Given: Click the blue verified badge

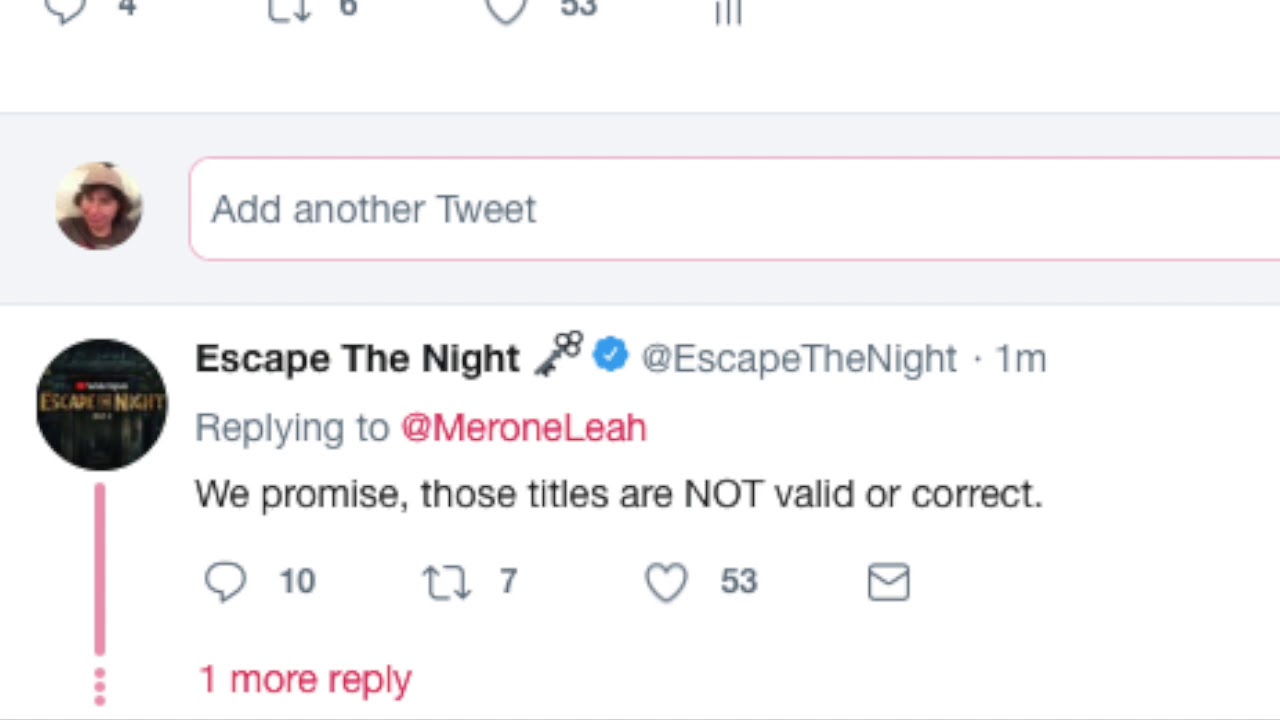Looking at the screenshot, I should click(610, 356).
